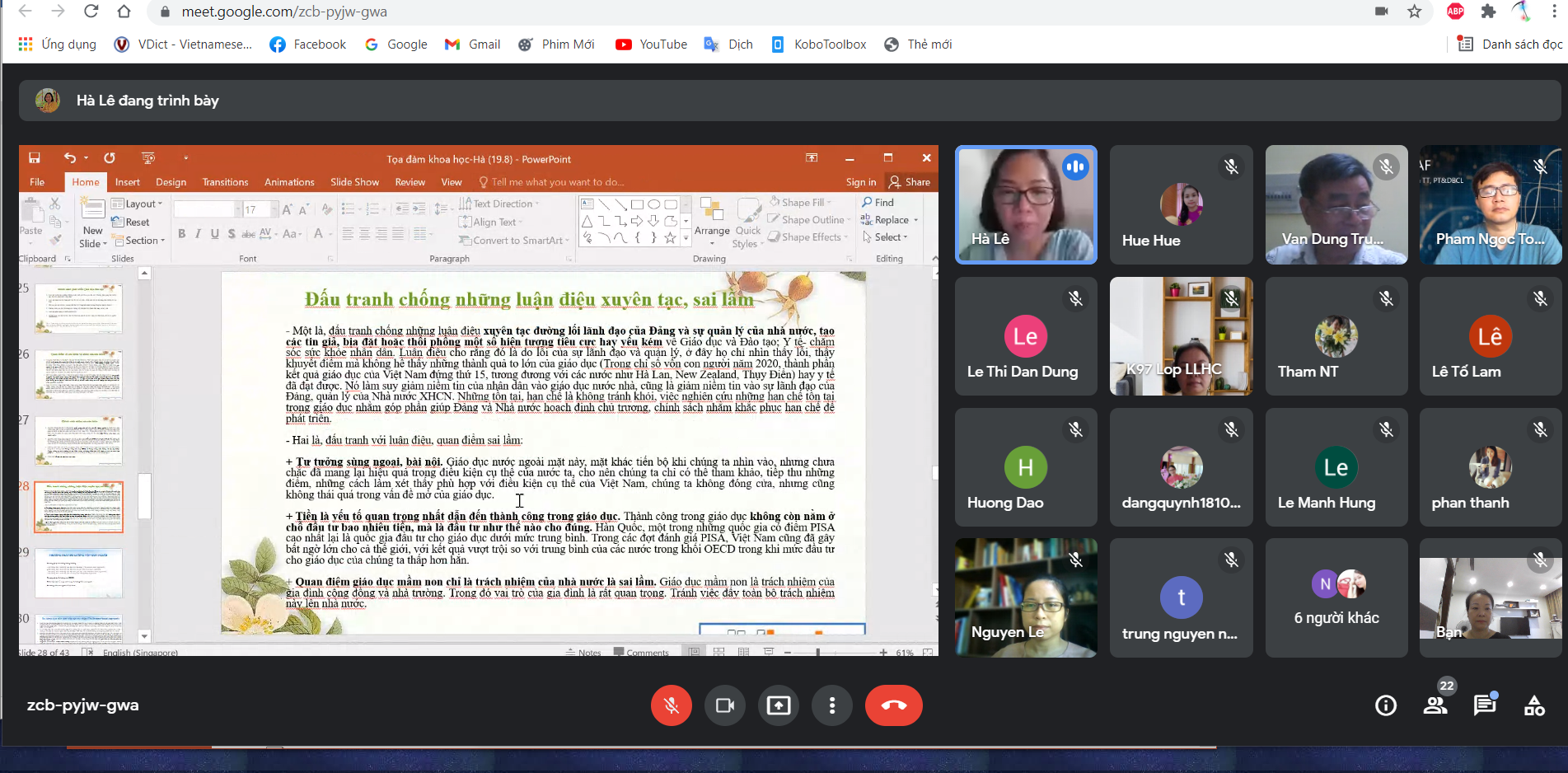Click the present now screen icon
The image size is (1568, 773).
pyautogui.click(x=779, y=705)
